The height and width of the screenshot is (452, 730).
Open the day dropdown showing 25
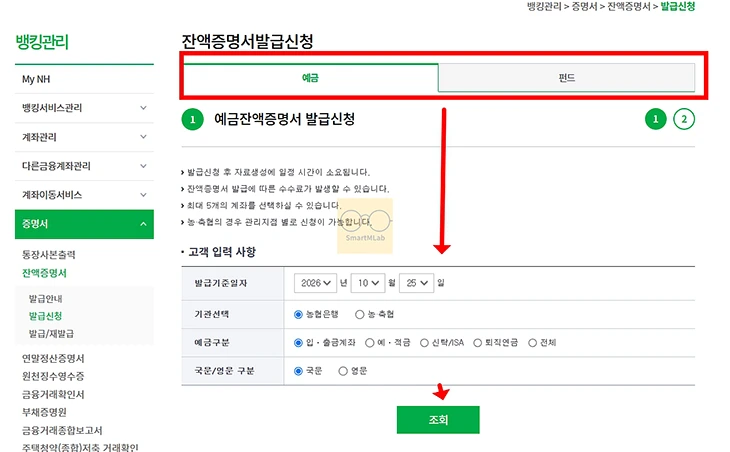coord(416,283)
